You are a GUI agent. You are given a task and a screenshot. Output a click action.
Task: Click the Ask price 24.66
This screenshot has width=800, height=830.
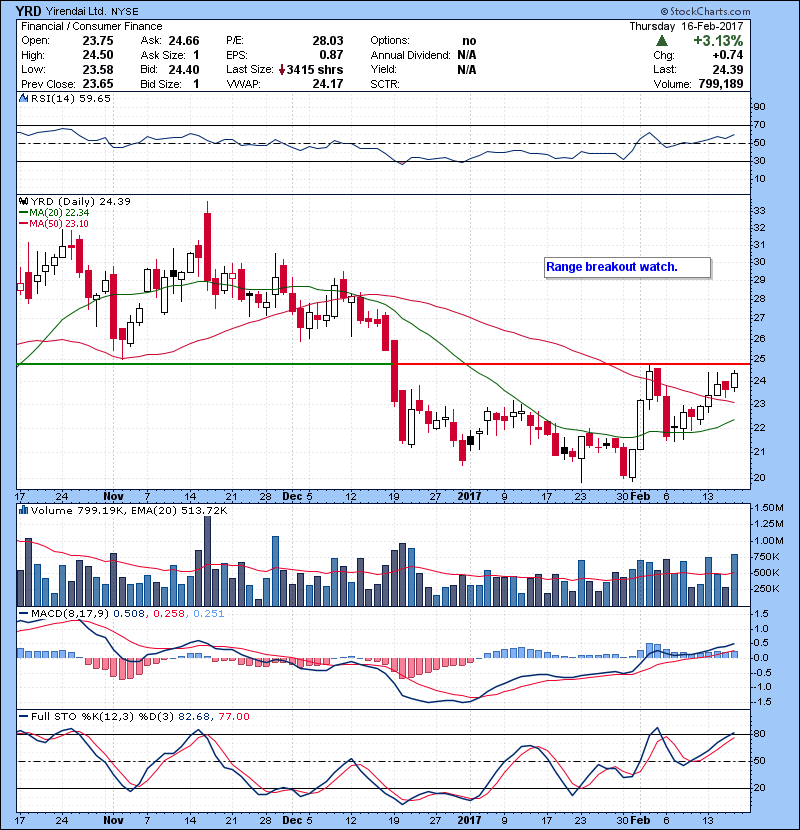184,41
